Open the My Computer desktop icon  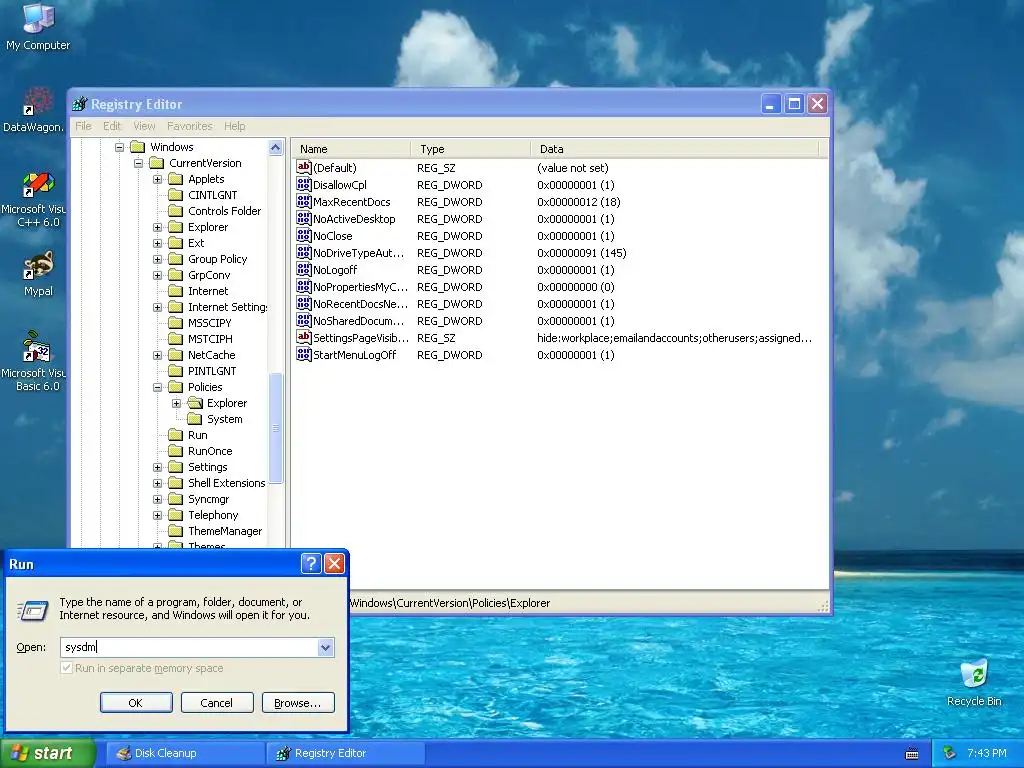click(38, 26)
